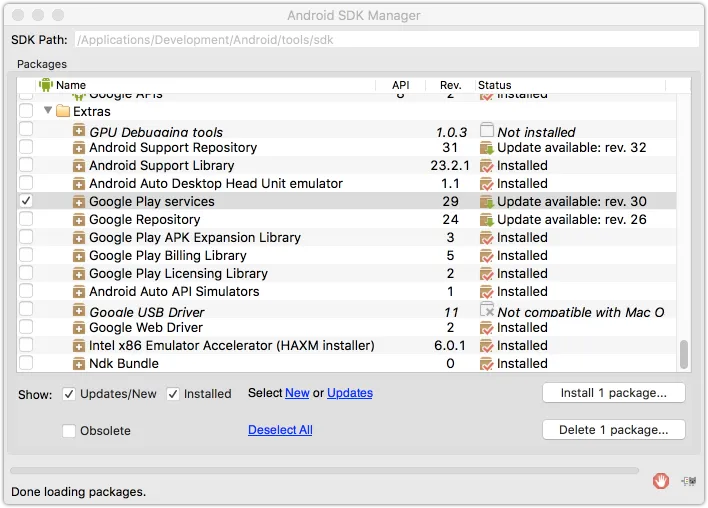Click the API column header
This screenshot has width=708, height=508.
tap(401, 85)
